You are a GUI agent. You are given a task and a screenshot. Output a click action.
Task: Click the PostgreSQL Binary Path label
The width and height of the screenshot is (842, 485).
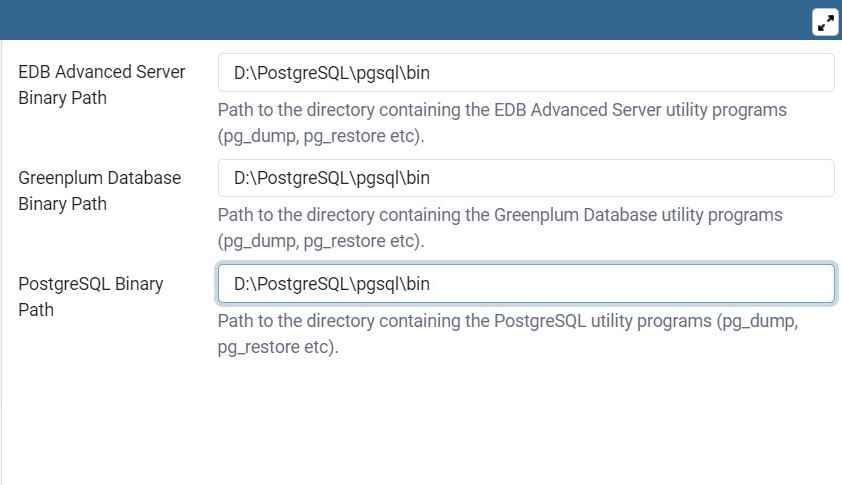(90, 296)
